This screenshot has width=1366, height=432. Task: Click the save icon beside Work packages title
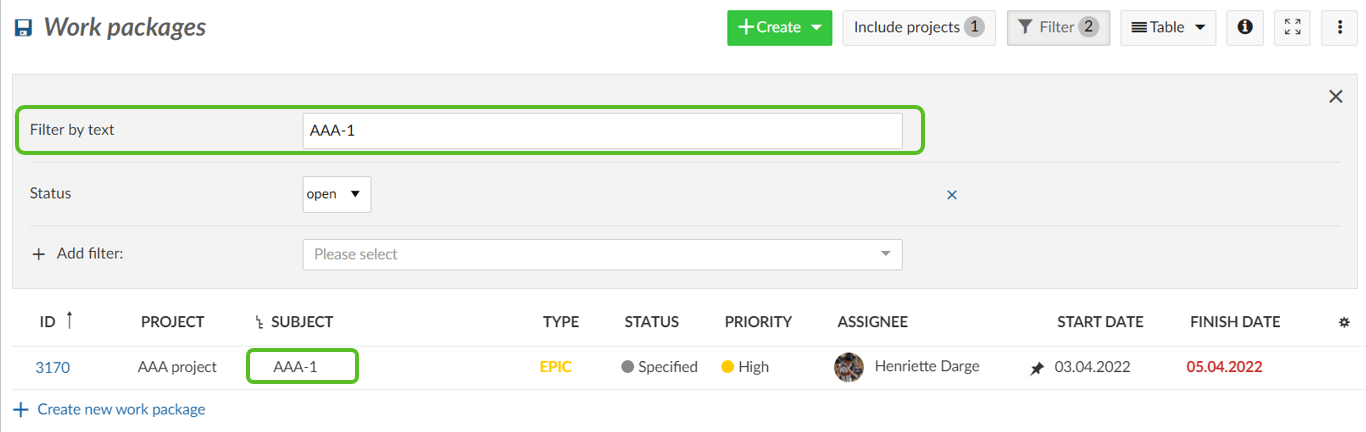[x=23, y=28]
